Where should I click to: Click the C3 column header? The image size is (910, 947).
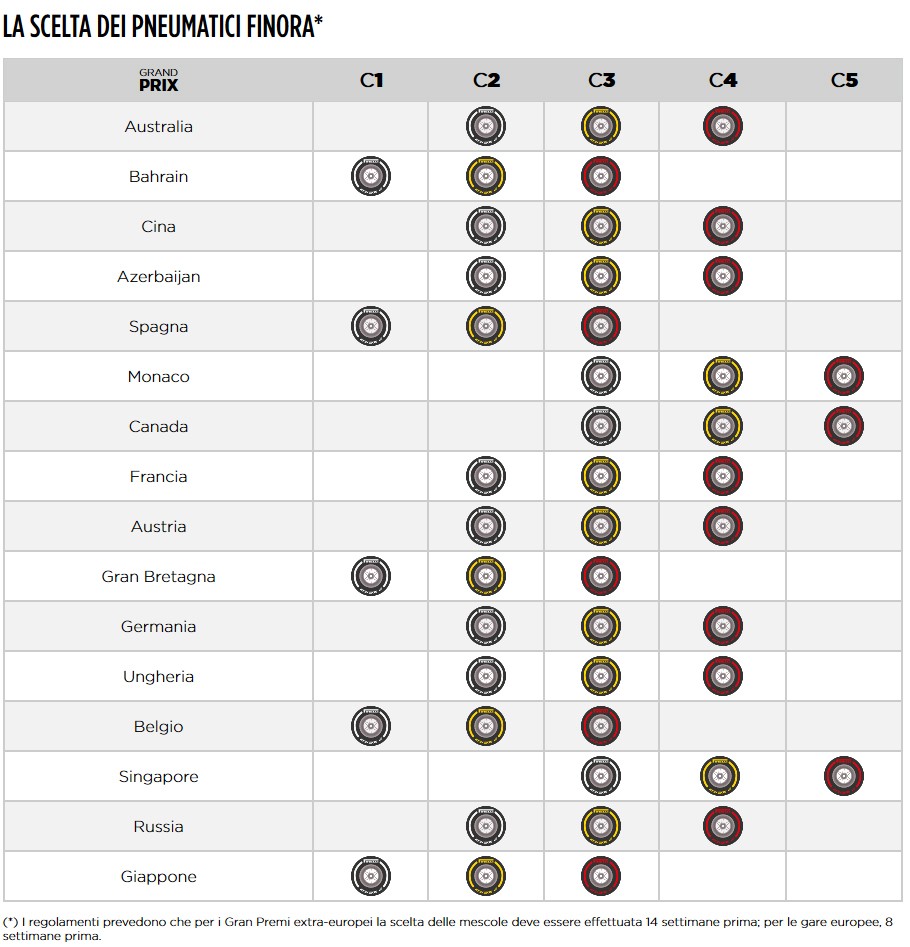601,80
